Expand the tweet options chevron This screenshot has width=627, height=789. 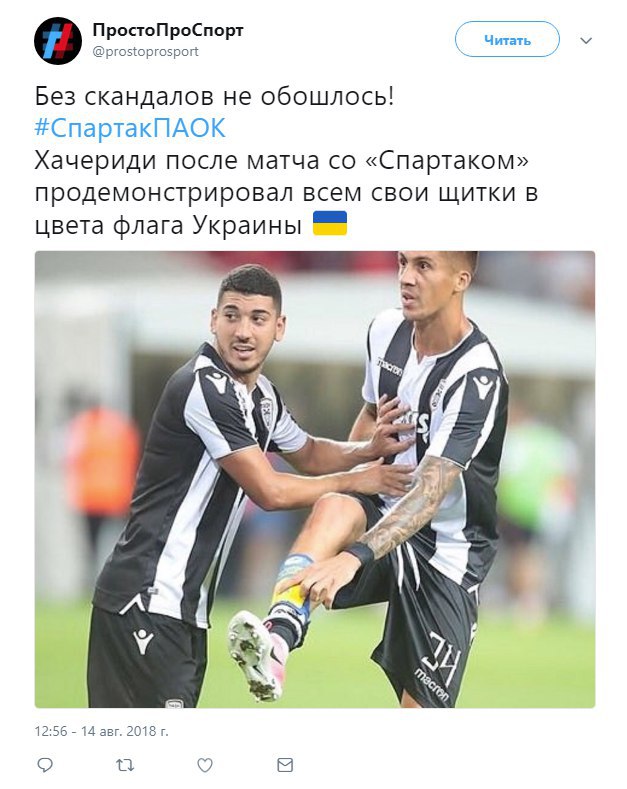click(586, 40)
